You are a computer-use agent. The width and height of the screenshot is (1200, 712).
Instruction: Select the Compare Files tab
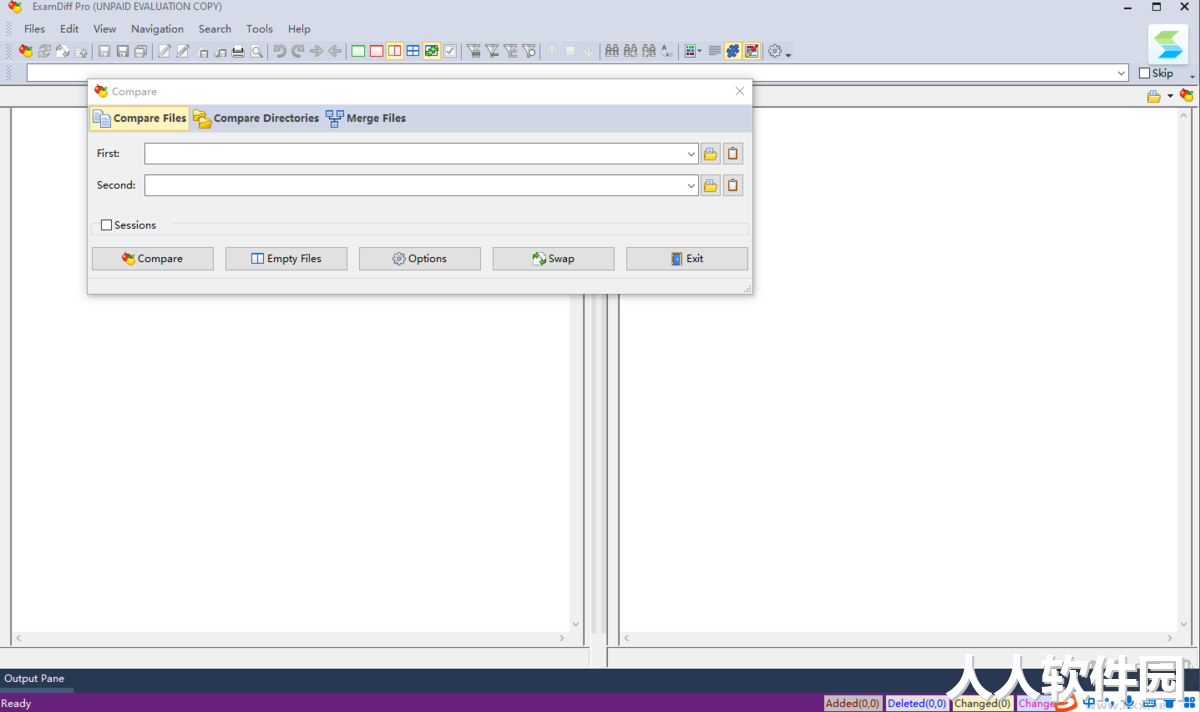tap(140, 118)
